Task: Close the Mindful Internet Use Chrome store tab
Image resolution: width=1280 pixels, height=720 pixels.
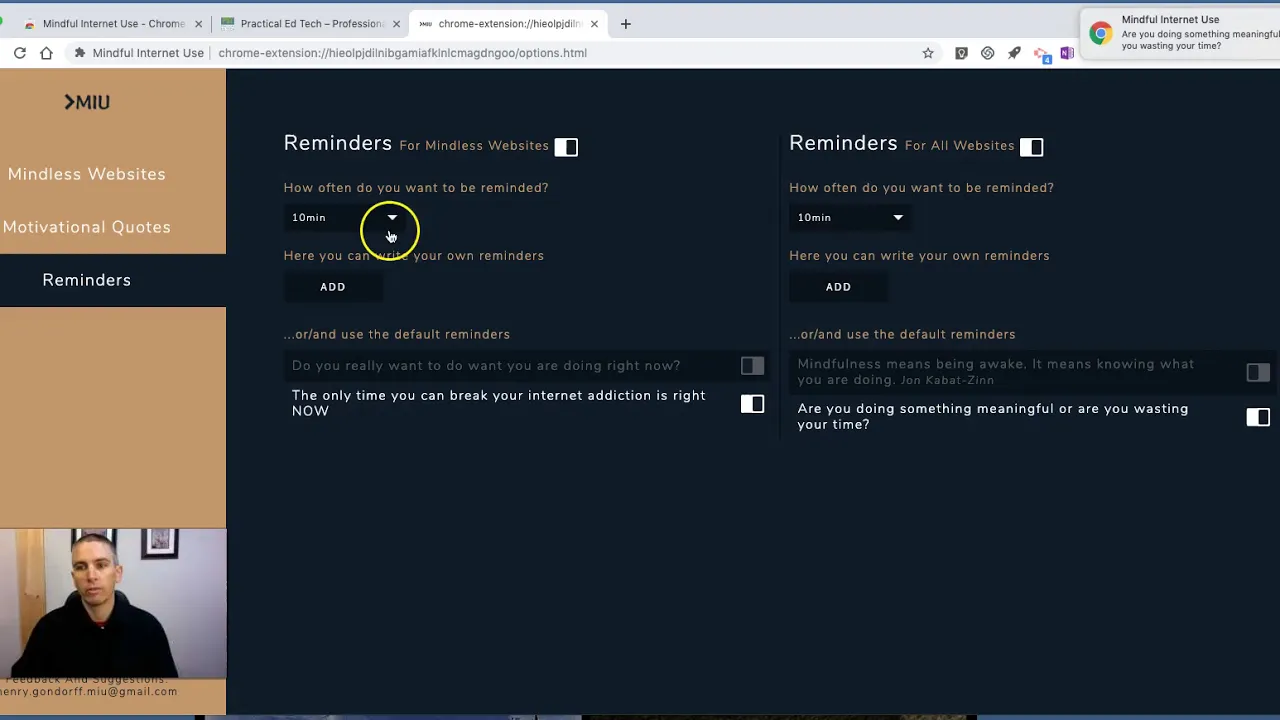Action: tap(198, 24)
